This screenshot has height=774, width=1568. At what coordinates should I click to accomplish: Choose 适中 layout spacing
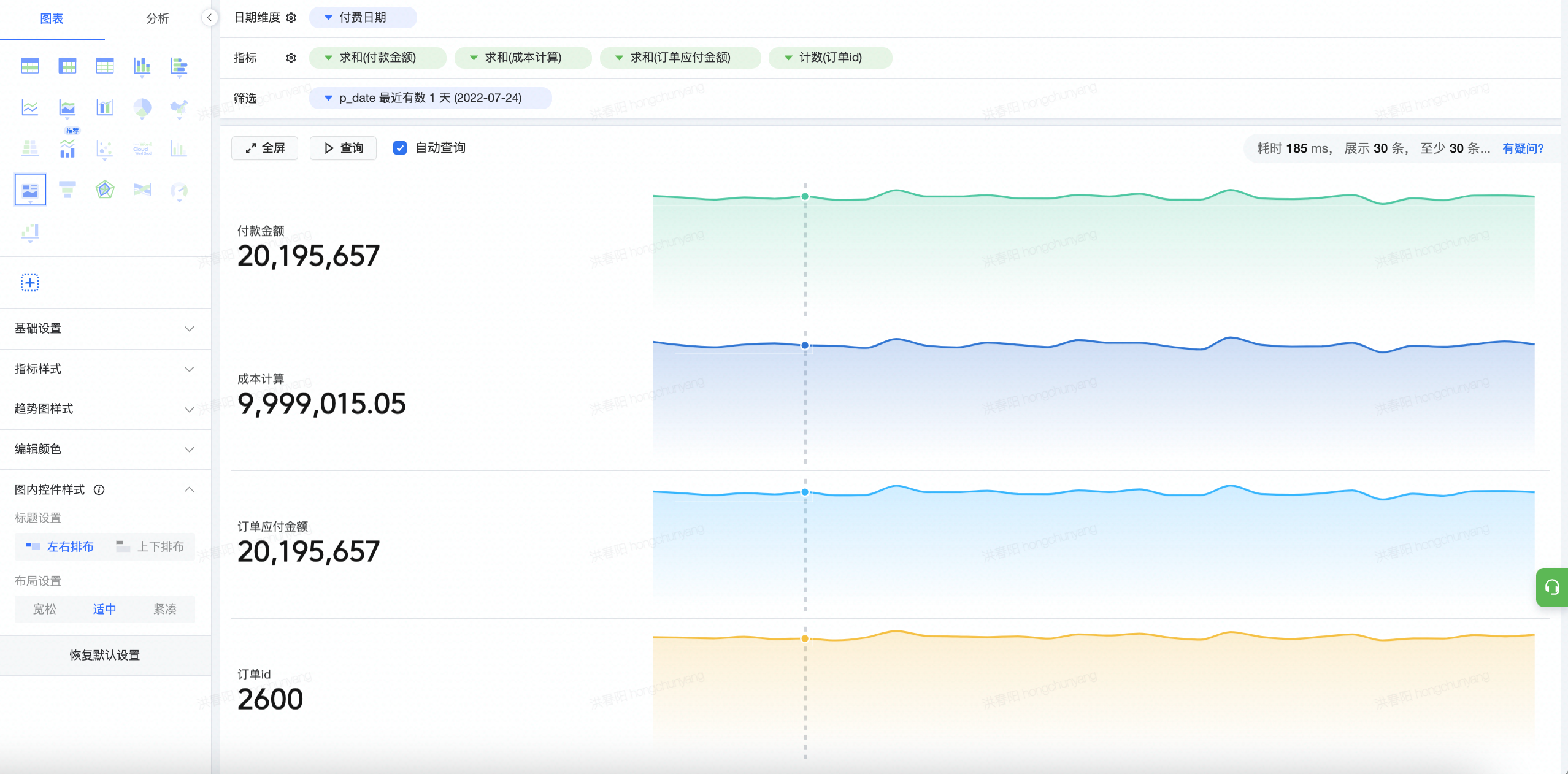(104, 609)
